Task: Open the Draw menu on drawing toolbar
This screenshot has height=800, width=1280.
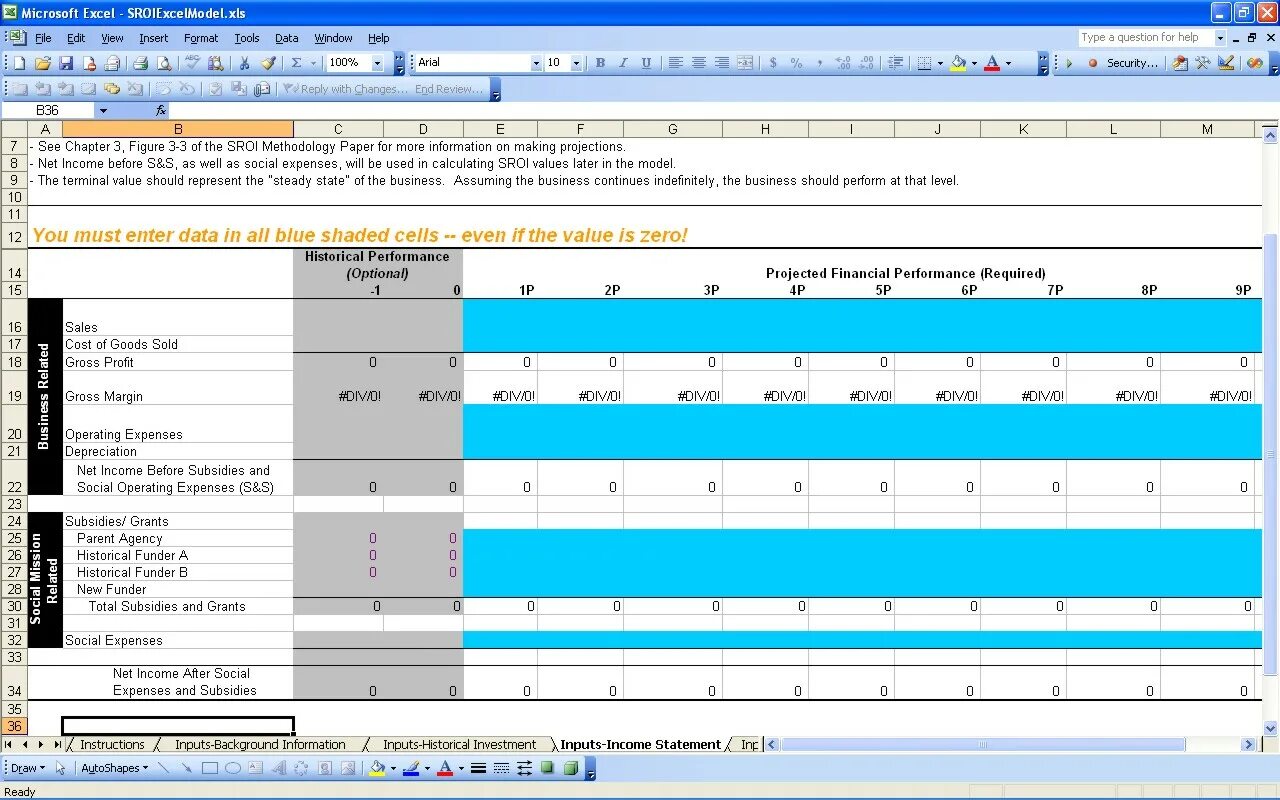Action: click(x=27, y=768)
